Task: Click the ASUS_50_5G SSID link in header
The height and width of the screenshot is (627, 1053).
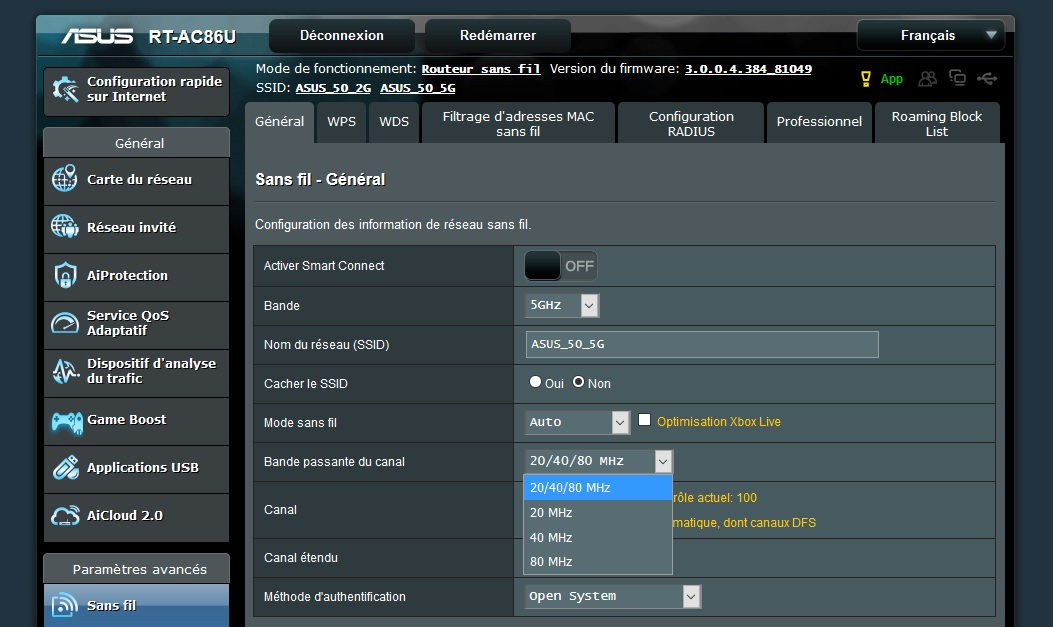Action: click(x=418, y=88)
